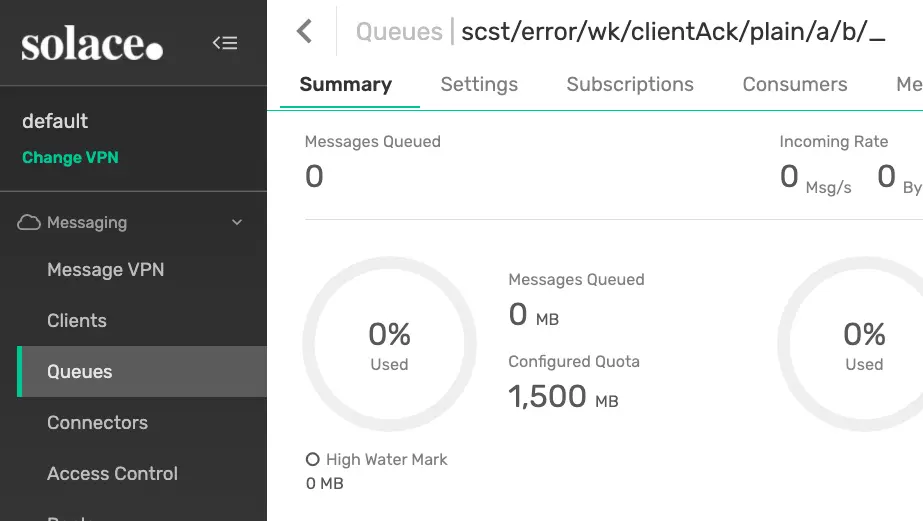This screenshot has width=923, height=521.
Task: Click the Queues breadcrumb link
Action: (x=399, y=31)
